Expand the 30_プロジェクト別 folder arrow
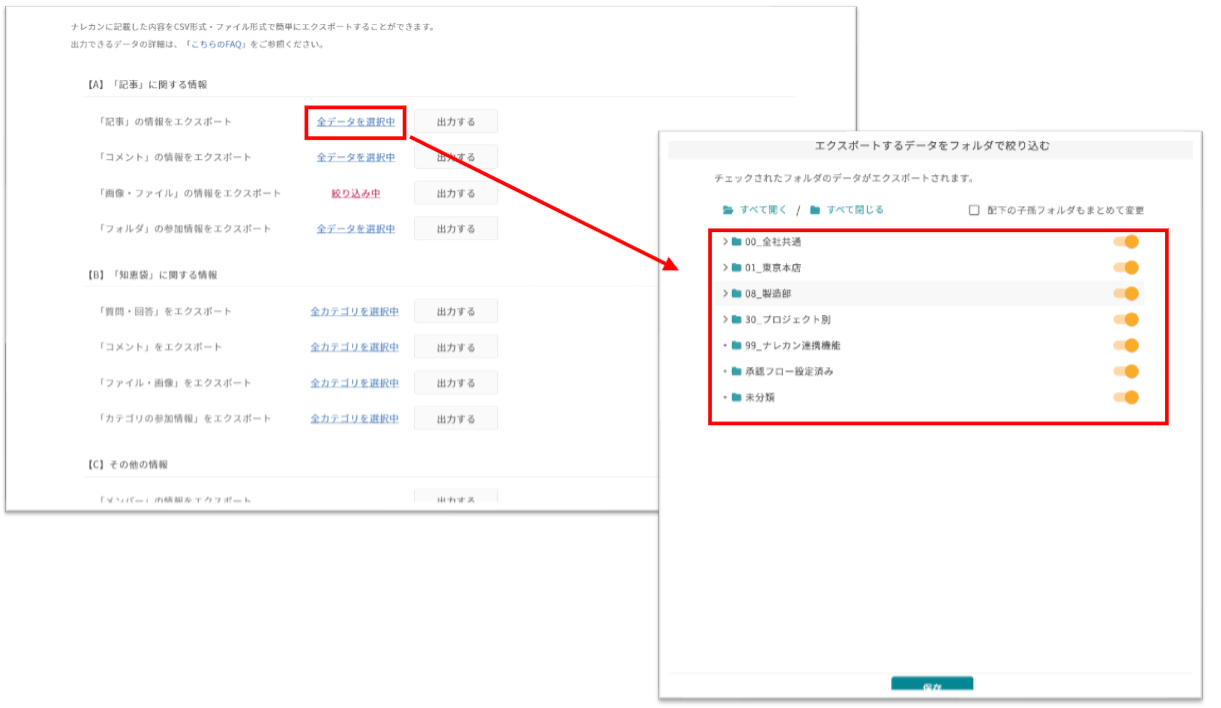The width and height of the screenshot is (1221, 708). [x=725, y=320]
